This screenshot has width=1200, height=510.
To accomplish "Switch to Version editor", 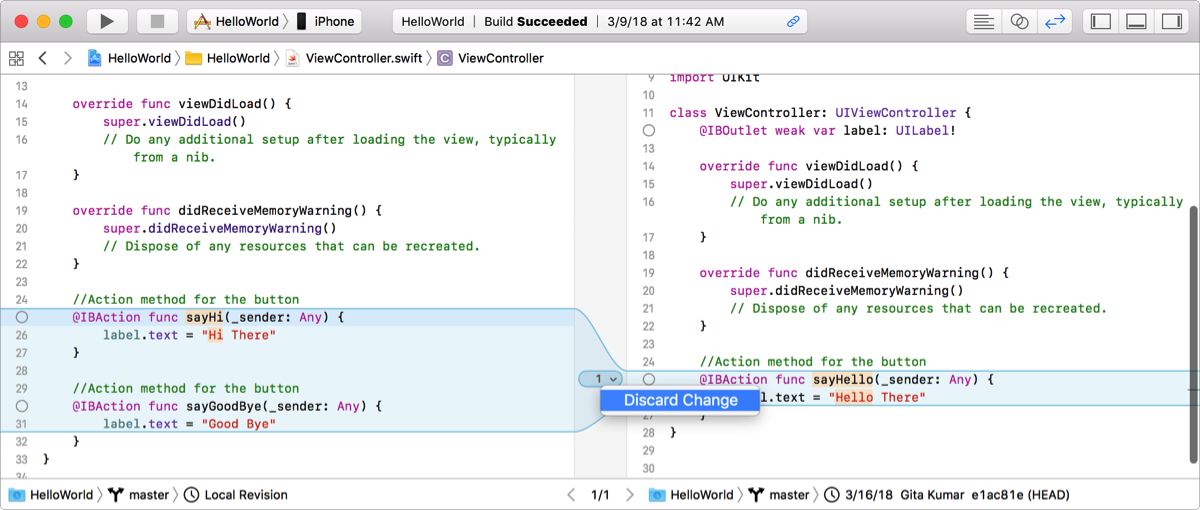I will coord(1054,21).
